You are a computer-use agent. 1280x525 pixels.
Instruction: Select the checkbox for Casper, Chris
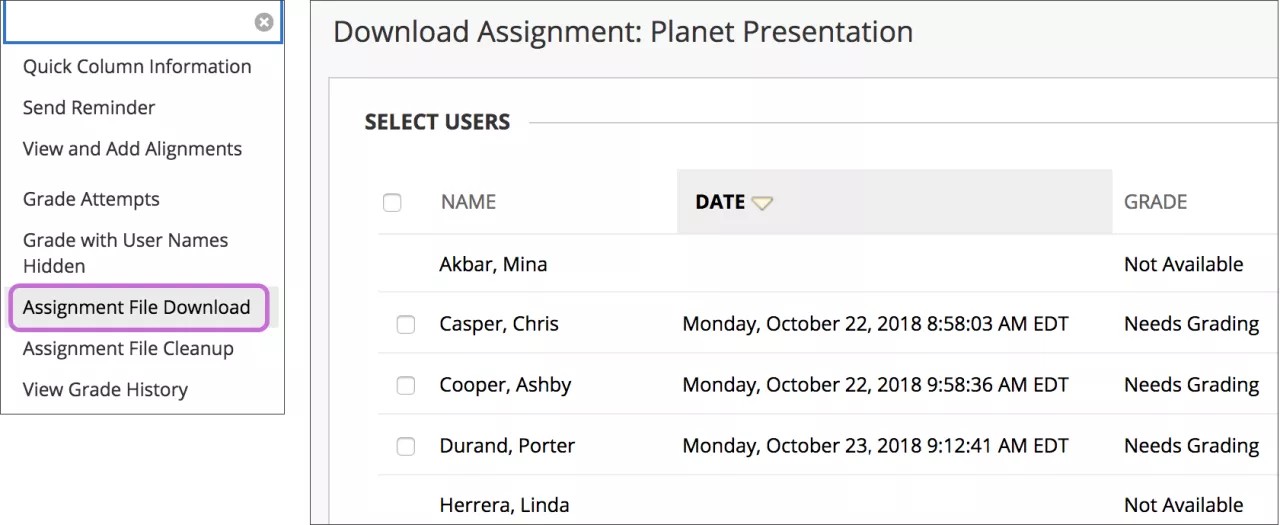tap(406, 324)
